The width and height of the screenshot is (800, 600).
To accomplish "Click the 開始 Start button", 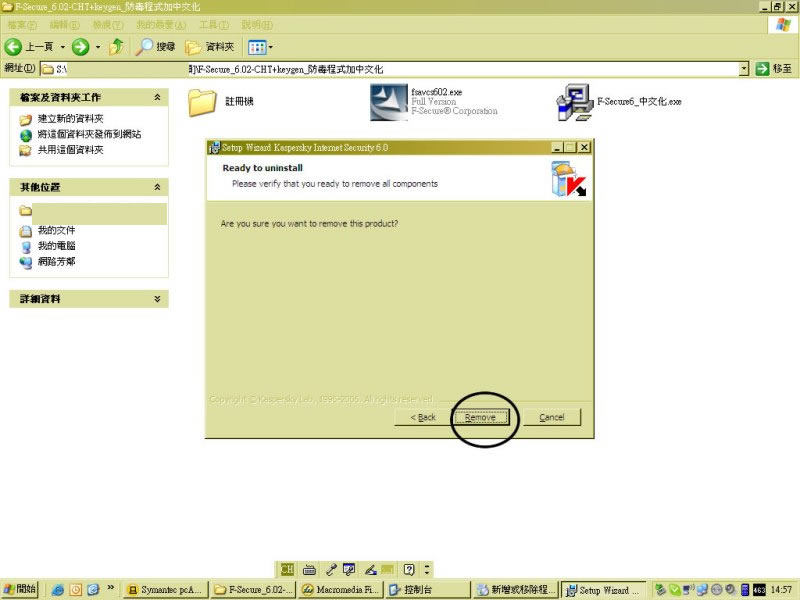I will coord(20,589).
